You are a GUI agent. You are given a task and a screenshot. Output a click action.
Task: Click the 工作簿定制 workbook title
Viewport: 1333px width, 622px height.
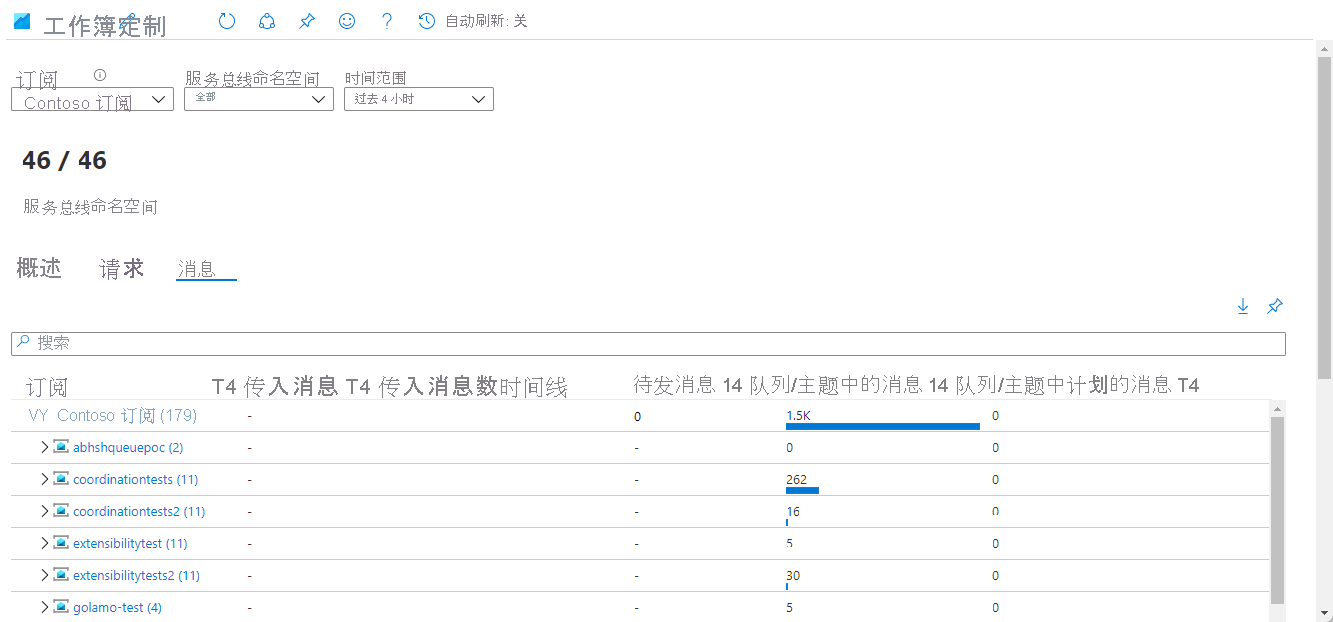tap(105, 26)
